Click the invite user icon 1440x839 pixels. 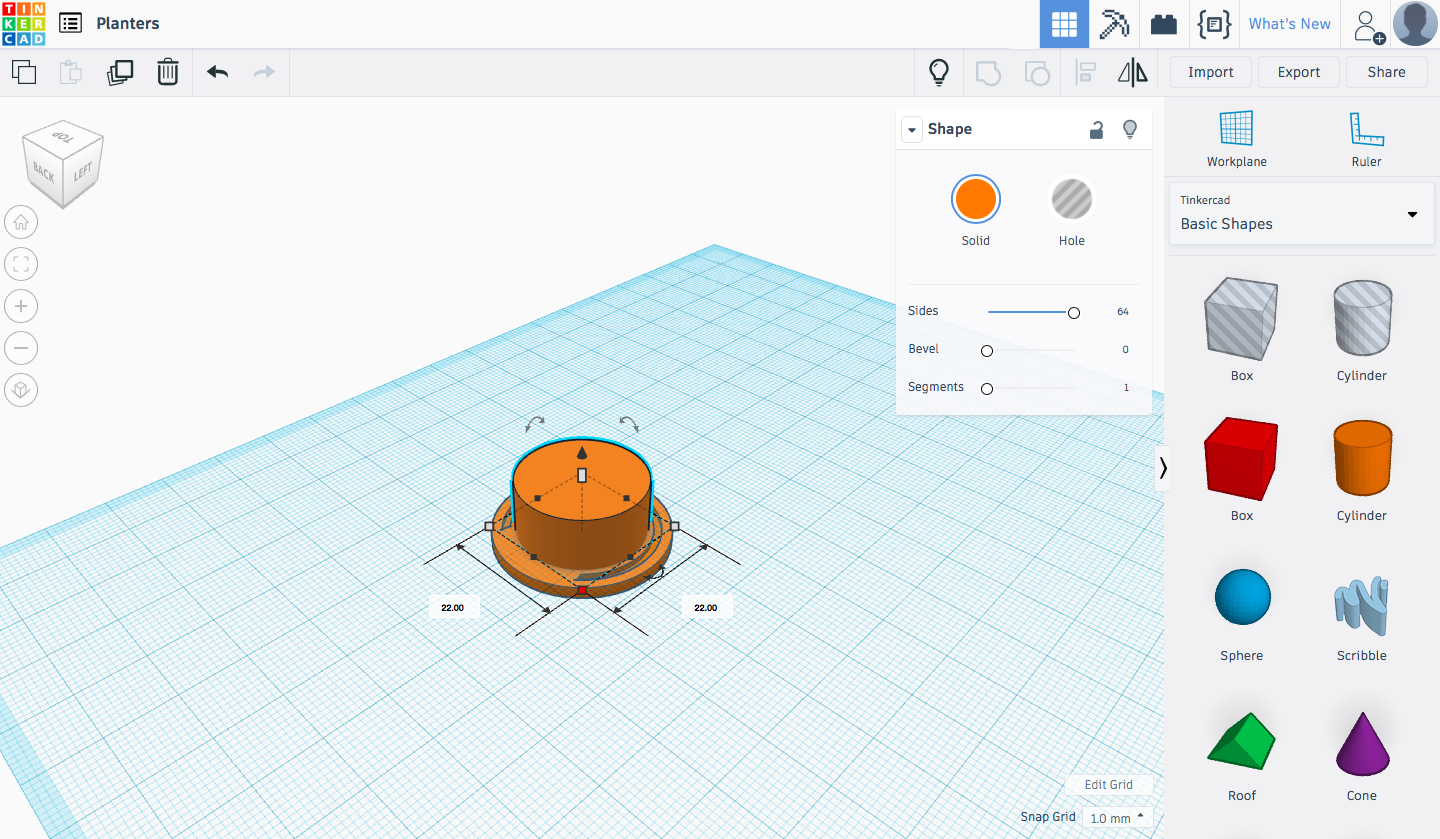[1368, 26]
